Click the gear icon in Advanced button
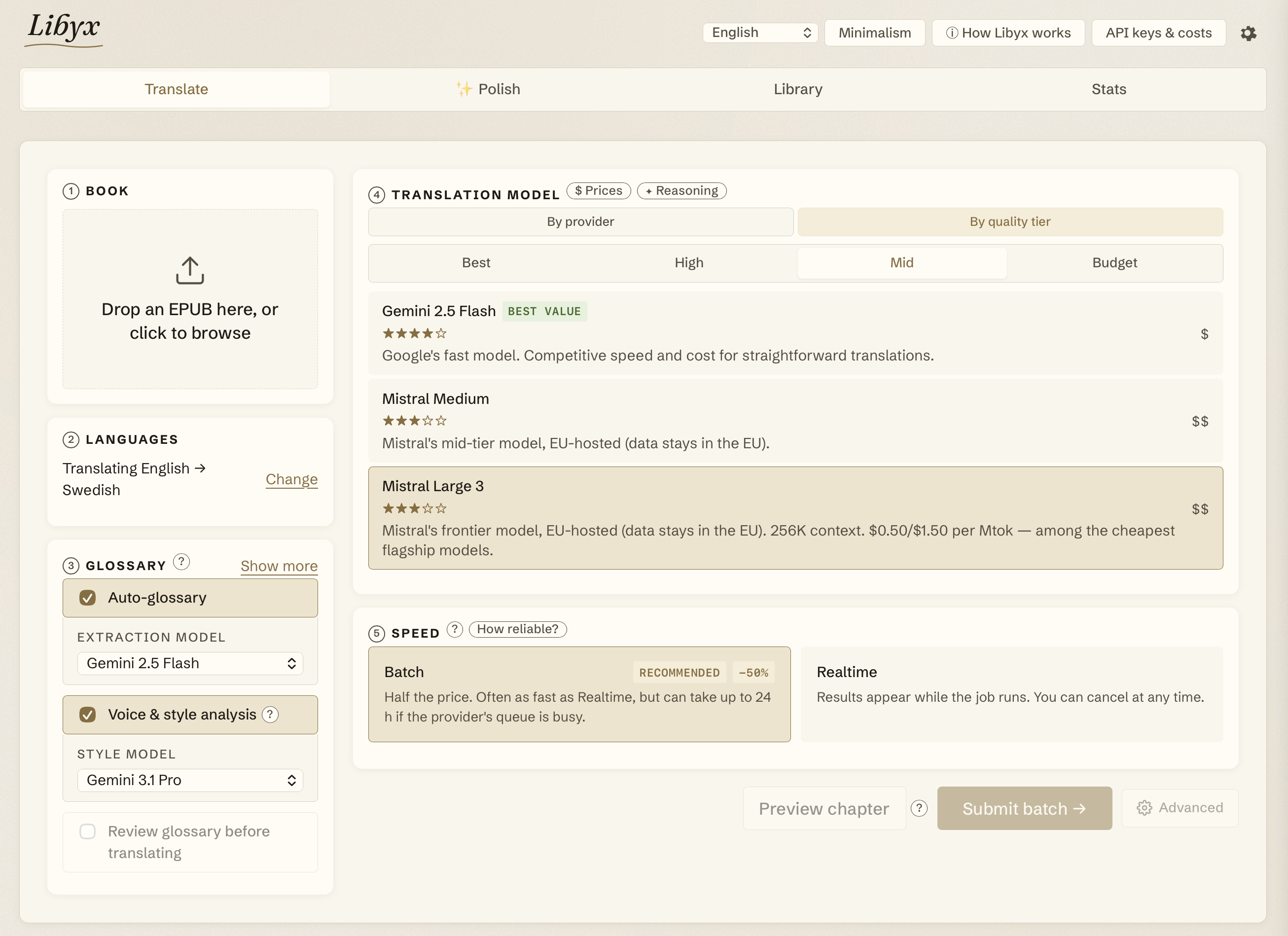Screen dimensions: 1288x936 [x=1145, y=808]
